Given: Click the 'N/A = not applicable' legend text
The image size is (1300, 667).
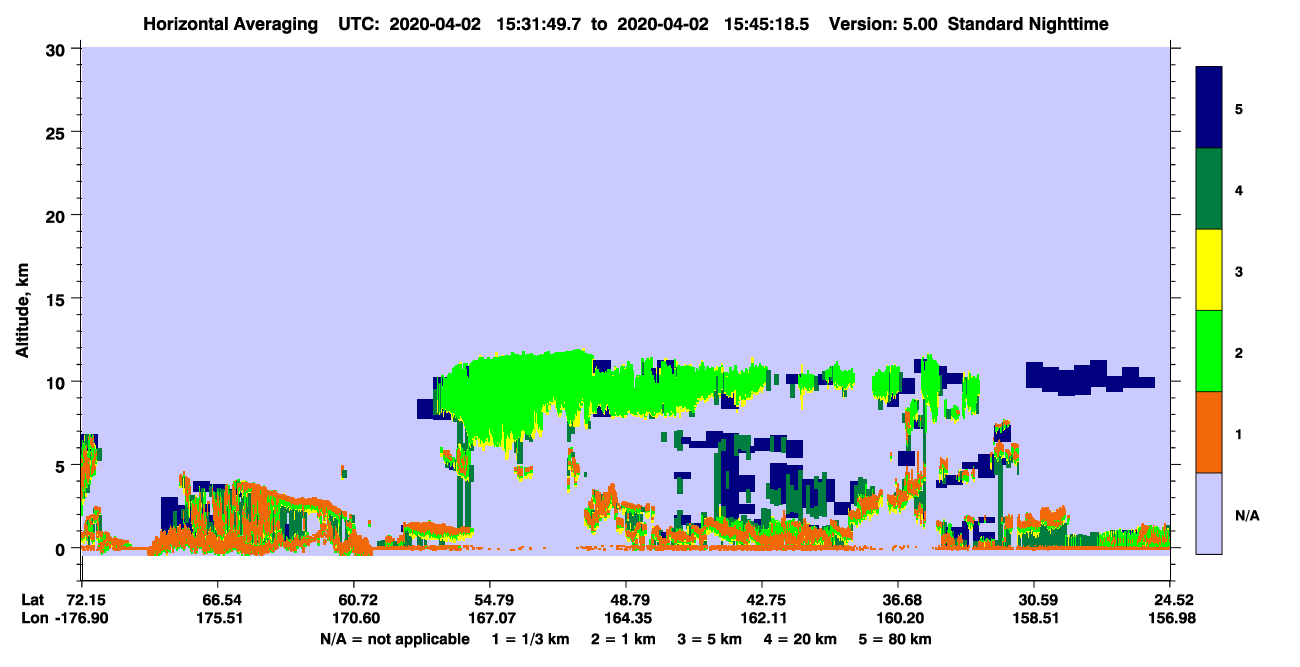Looking at the screenshot, I should pos(394,639).
